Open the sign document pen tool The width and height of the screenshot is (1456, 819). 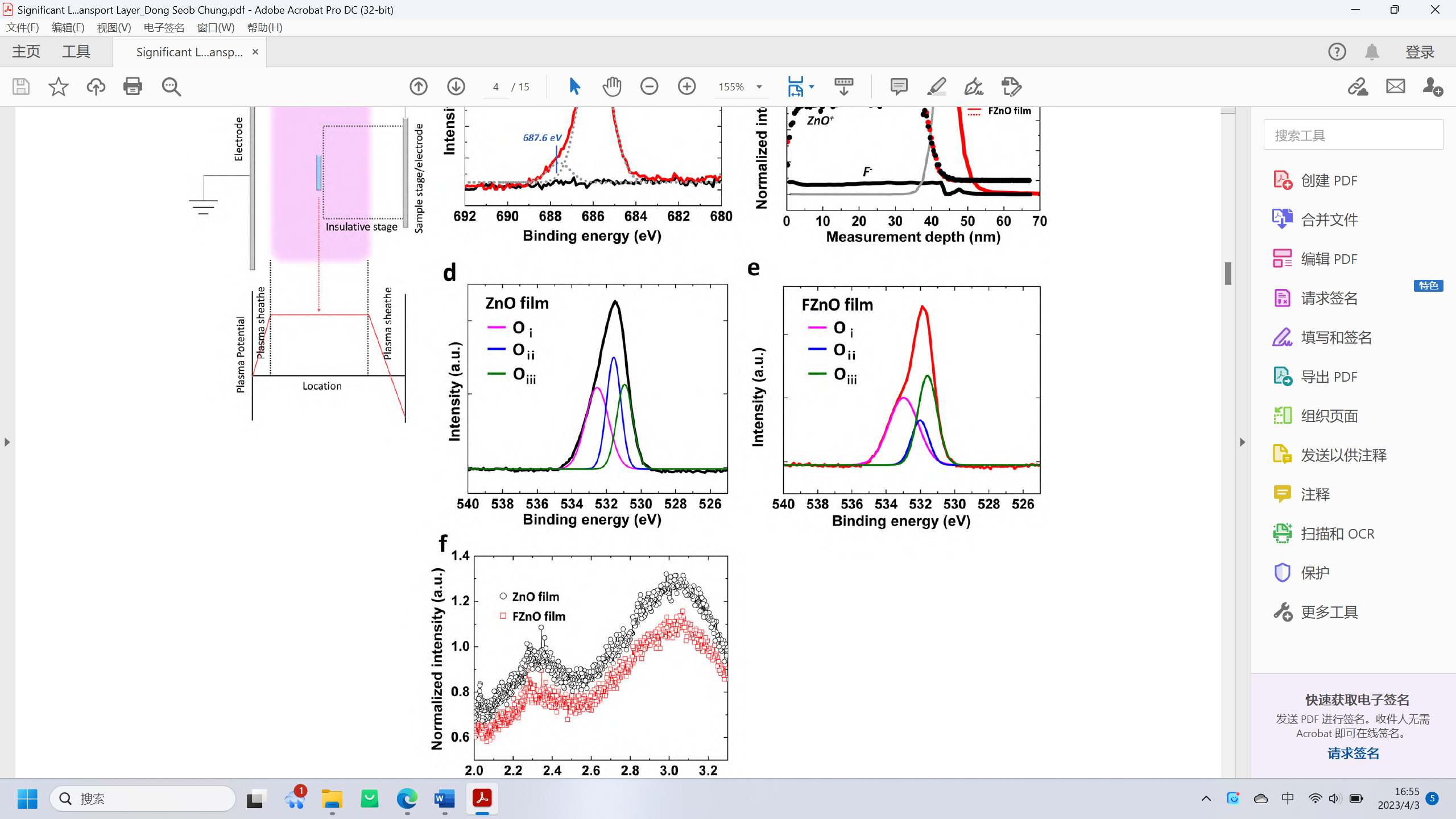point(974,86)
